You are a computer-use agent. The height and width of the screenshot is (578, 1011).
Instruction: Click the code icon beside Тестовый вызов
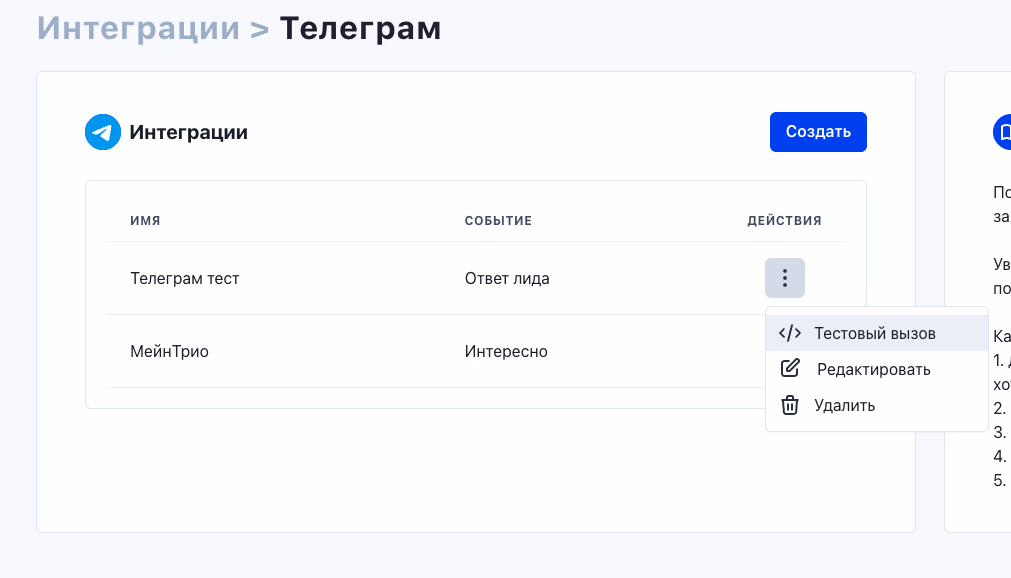click(x=790, y=332)
